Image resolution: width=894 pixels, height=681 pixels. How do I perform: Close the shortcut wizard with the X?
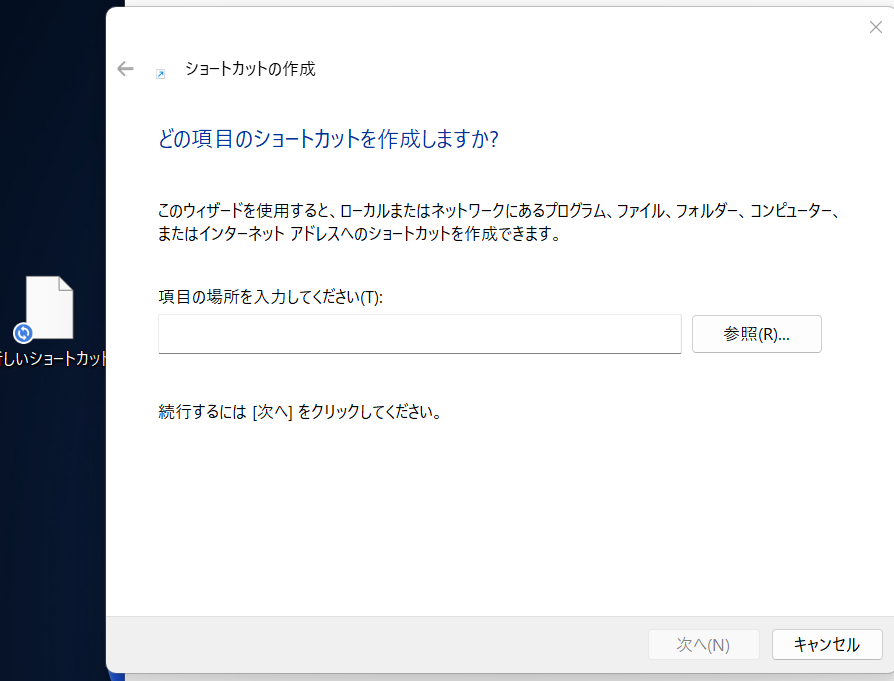875,28
